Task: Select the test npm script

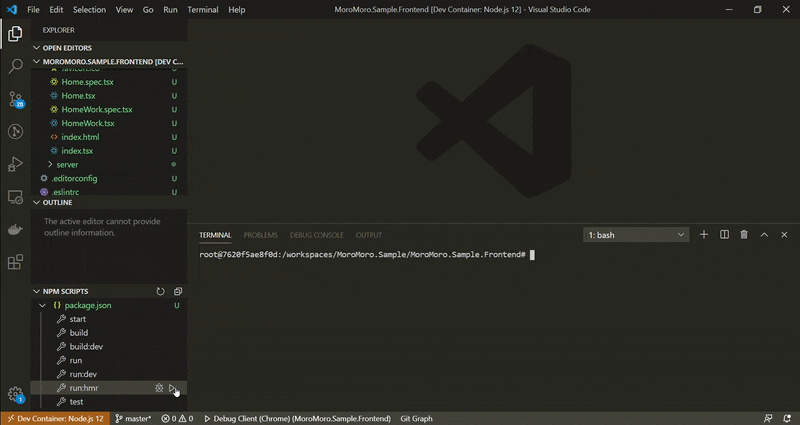Action: click(109, 402)
